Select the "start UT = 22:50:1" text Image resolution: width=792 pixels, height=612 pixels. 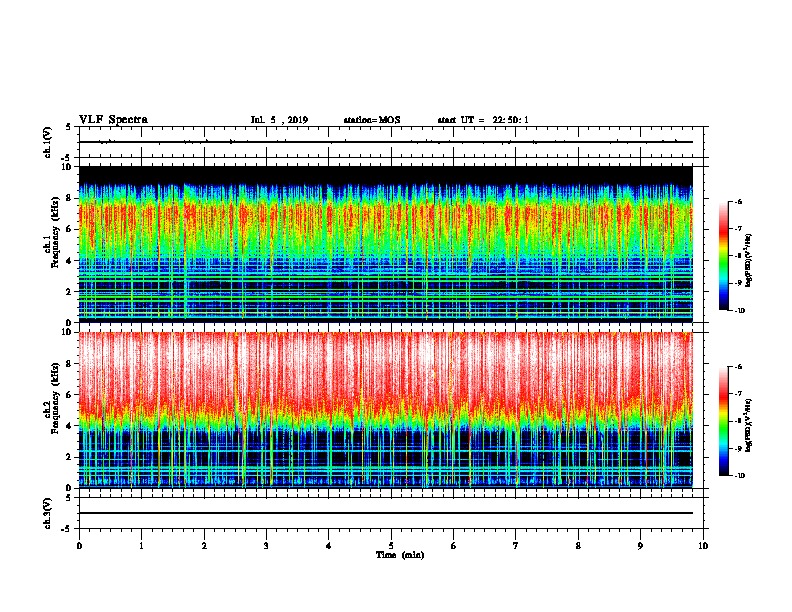(x=483, y=120)
